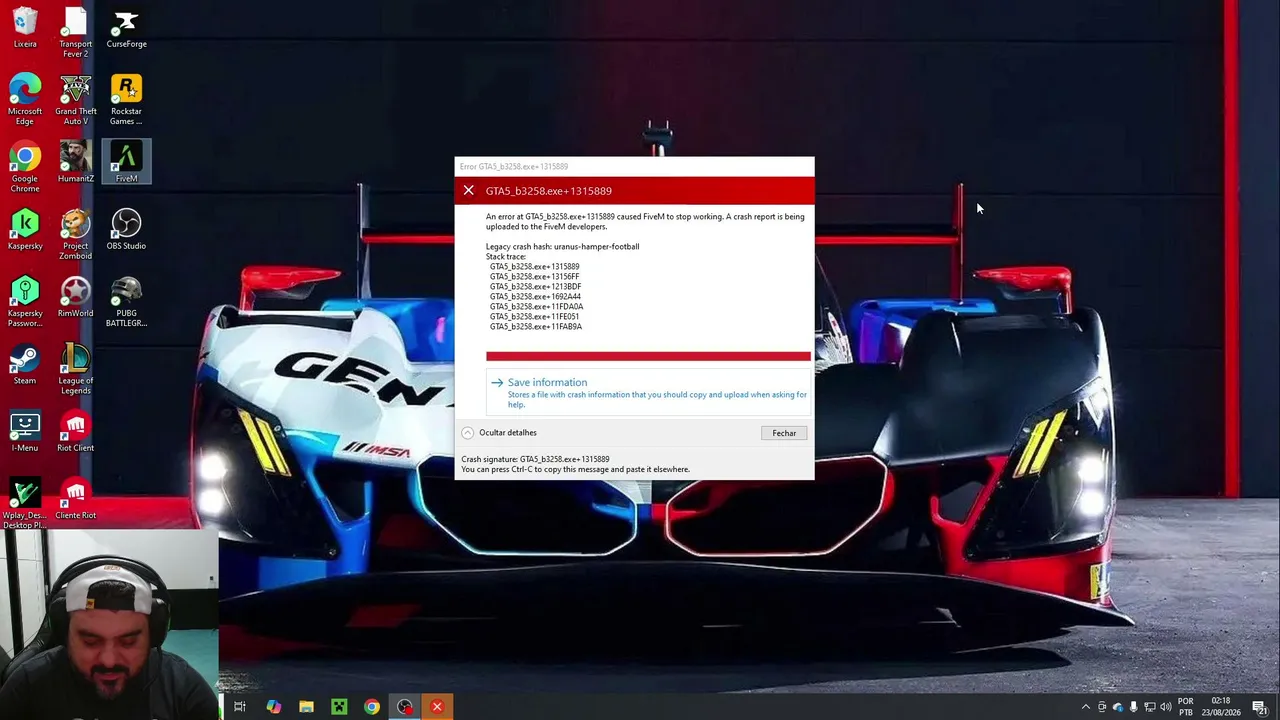
Task: Switch to Chrome on the taskbar
Action: click(x=372, y=707)
